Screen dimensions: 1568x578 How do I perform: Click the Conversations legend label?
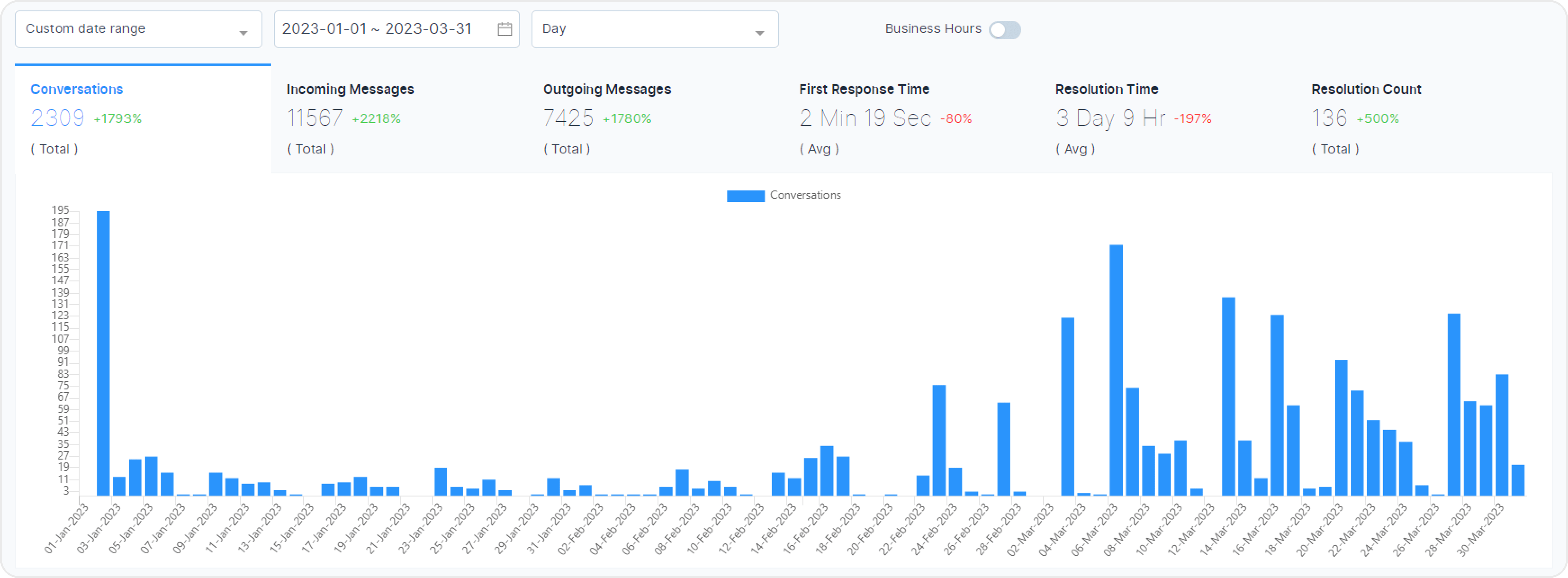(x=805, y=196)
